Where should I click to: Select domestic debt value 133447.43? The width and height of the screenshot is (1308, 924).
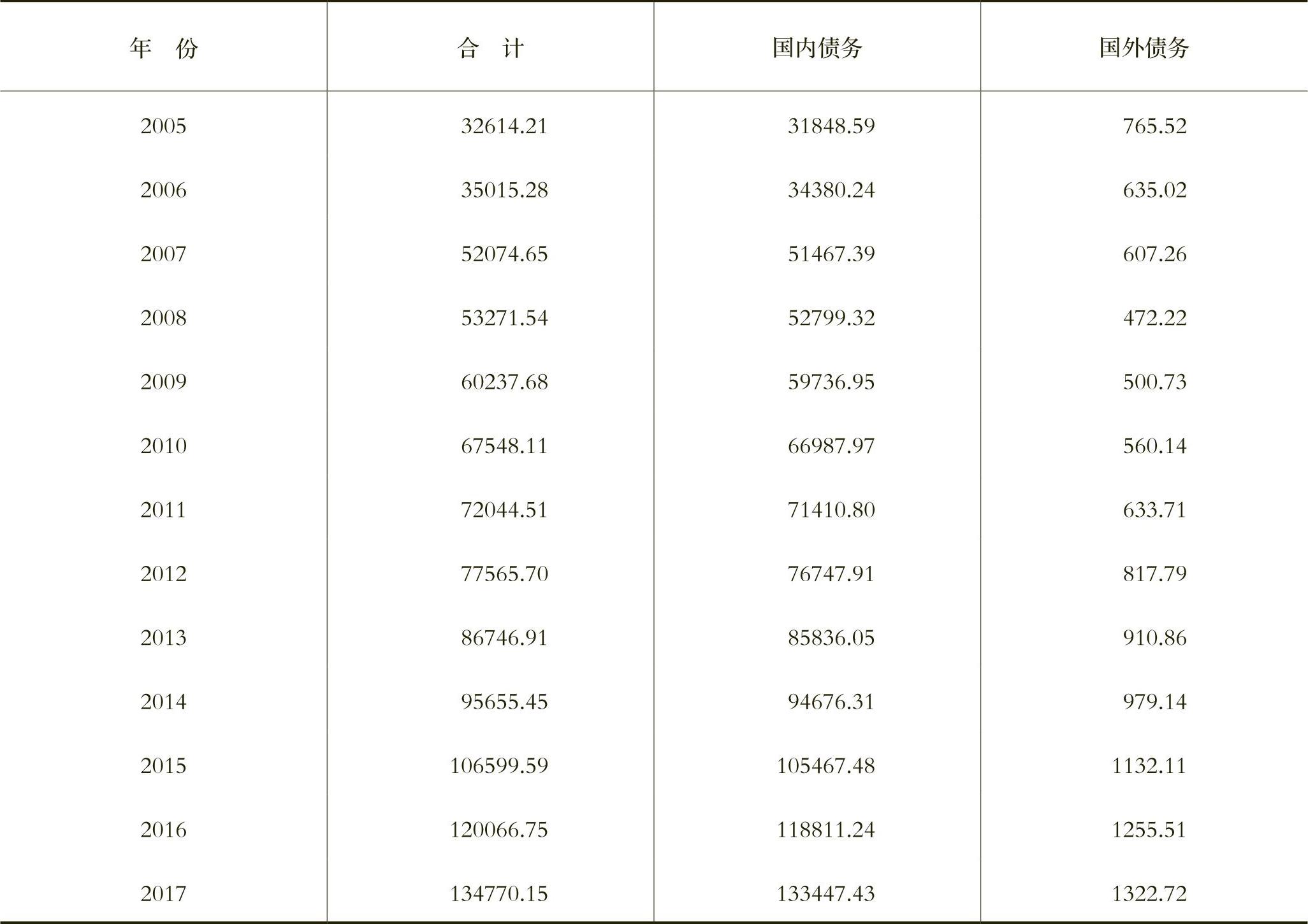[825, 893]
